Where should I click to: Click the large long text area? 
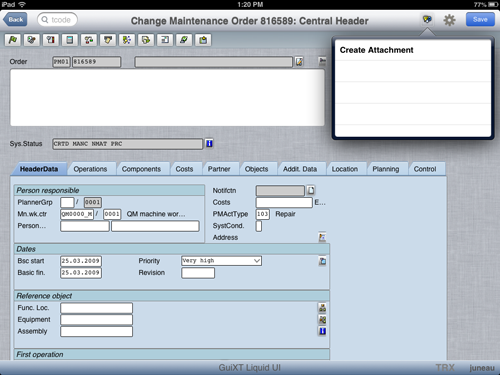167,98
